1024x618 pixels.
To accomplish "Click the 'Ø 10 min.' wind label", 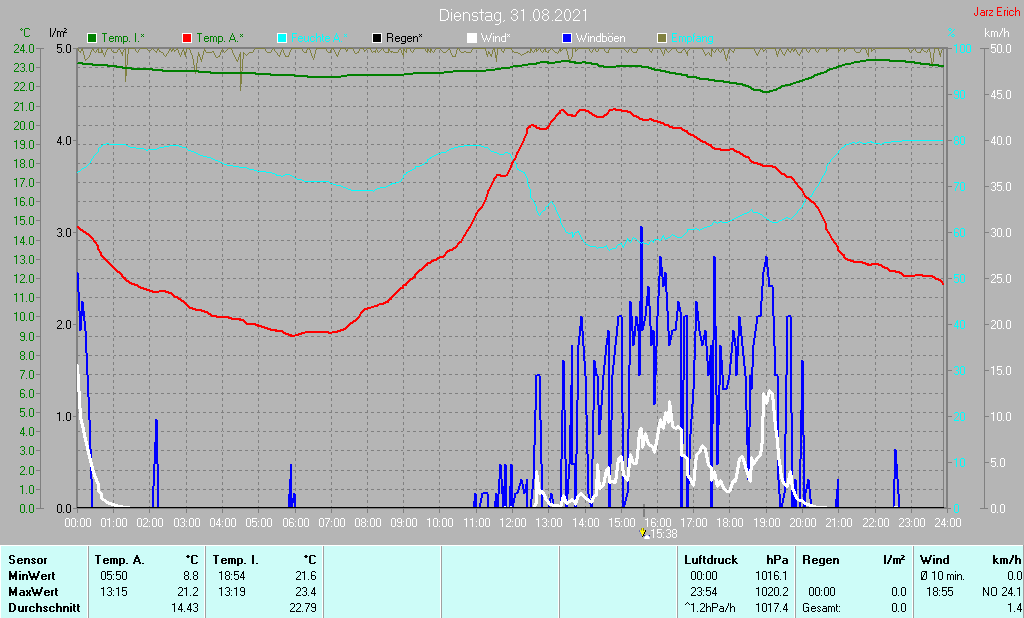I will coord(943,576).
